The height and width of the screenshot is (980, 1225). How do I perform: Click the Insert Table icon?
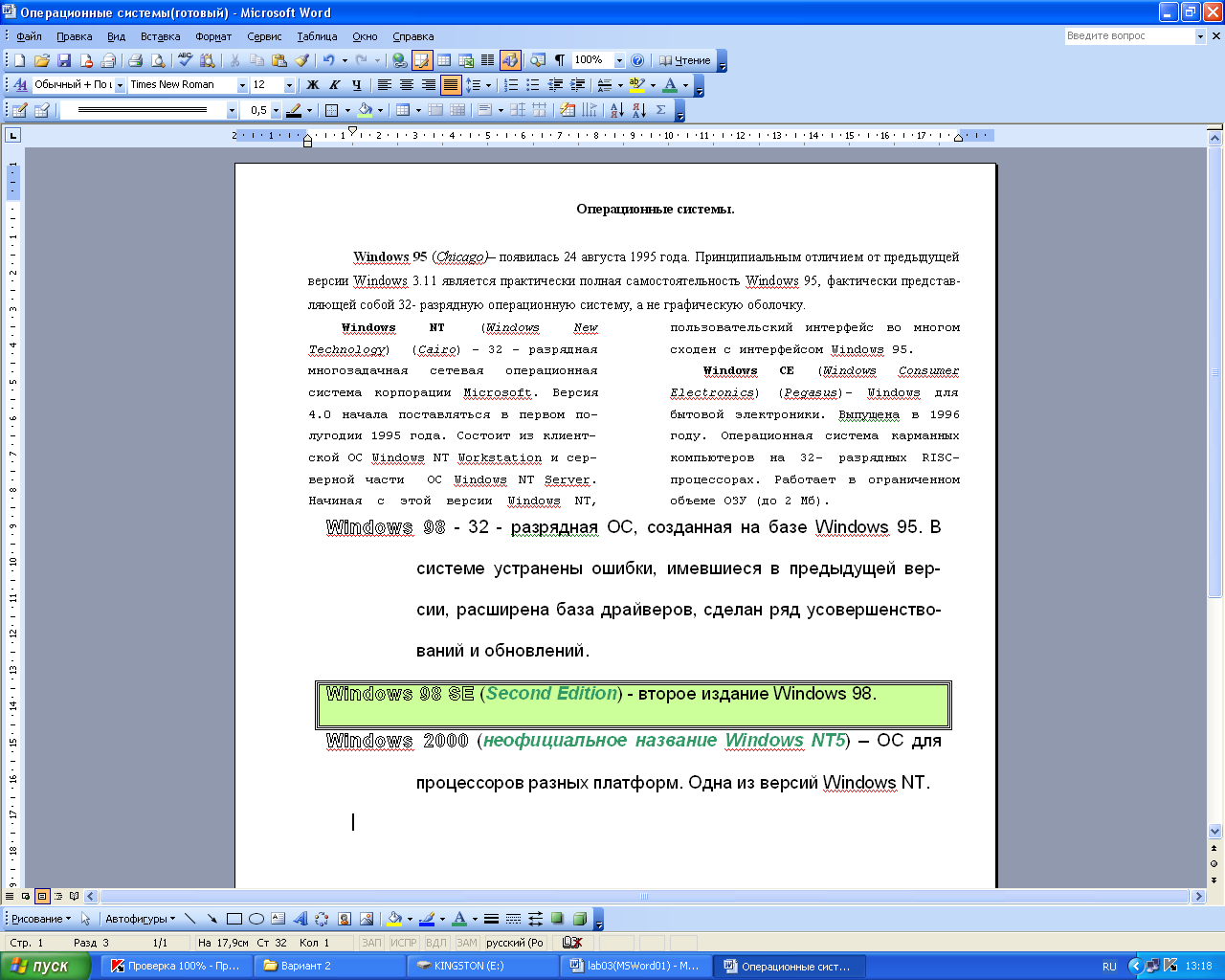click(444, 60)
